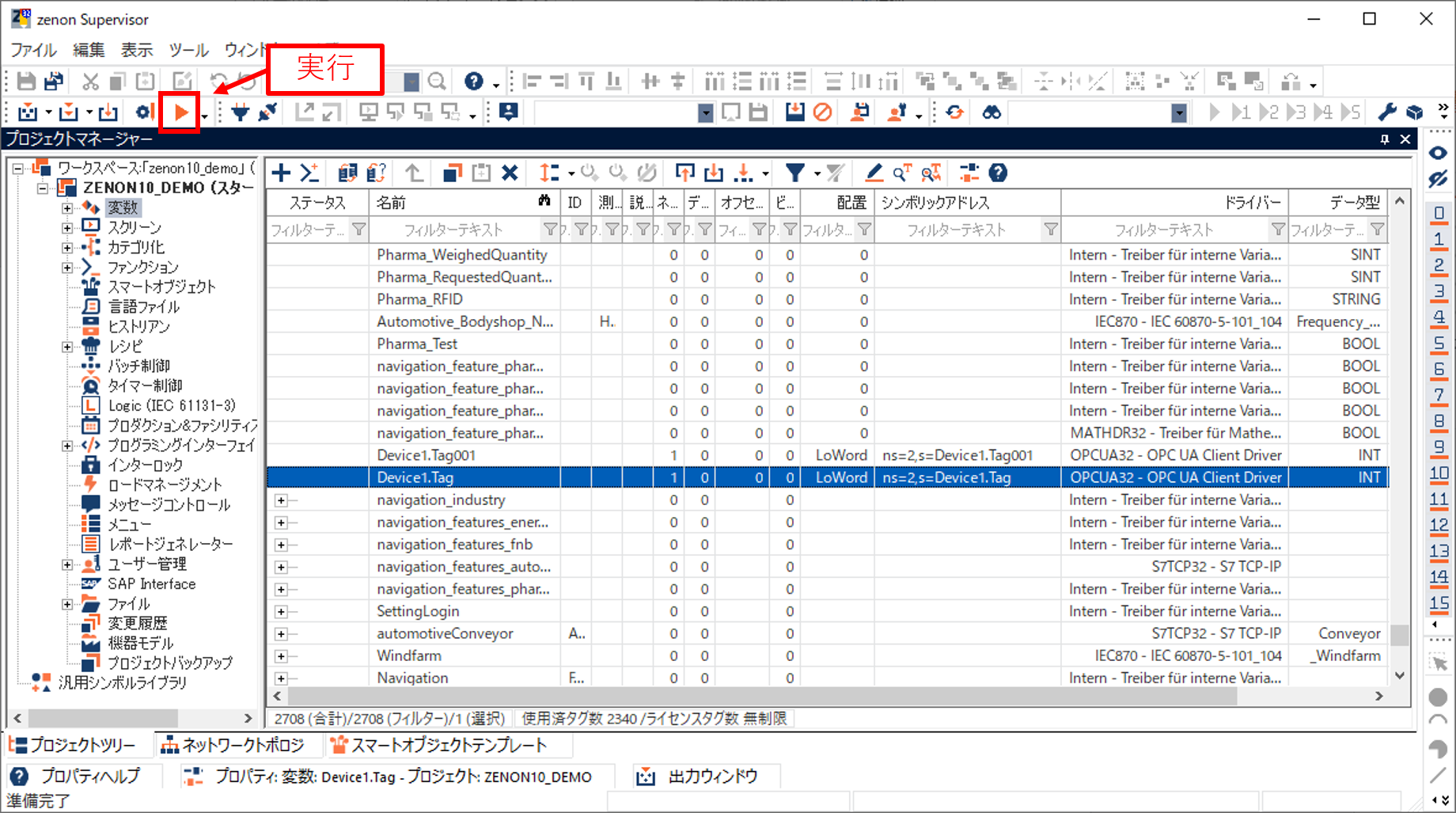This screenshot has height=813, width=1456.
Task: Open the ファイル menu
Action: [x=33, y=50]
